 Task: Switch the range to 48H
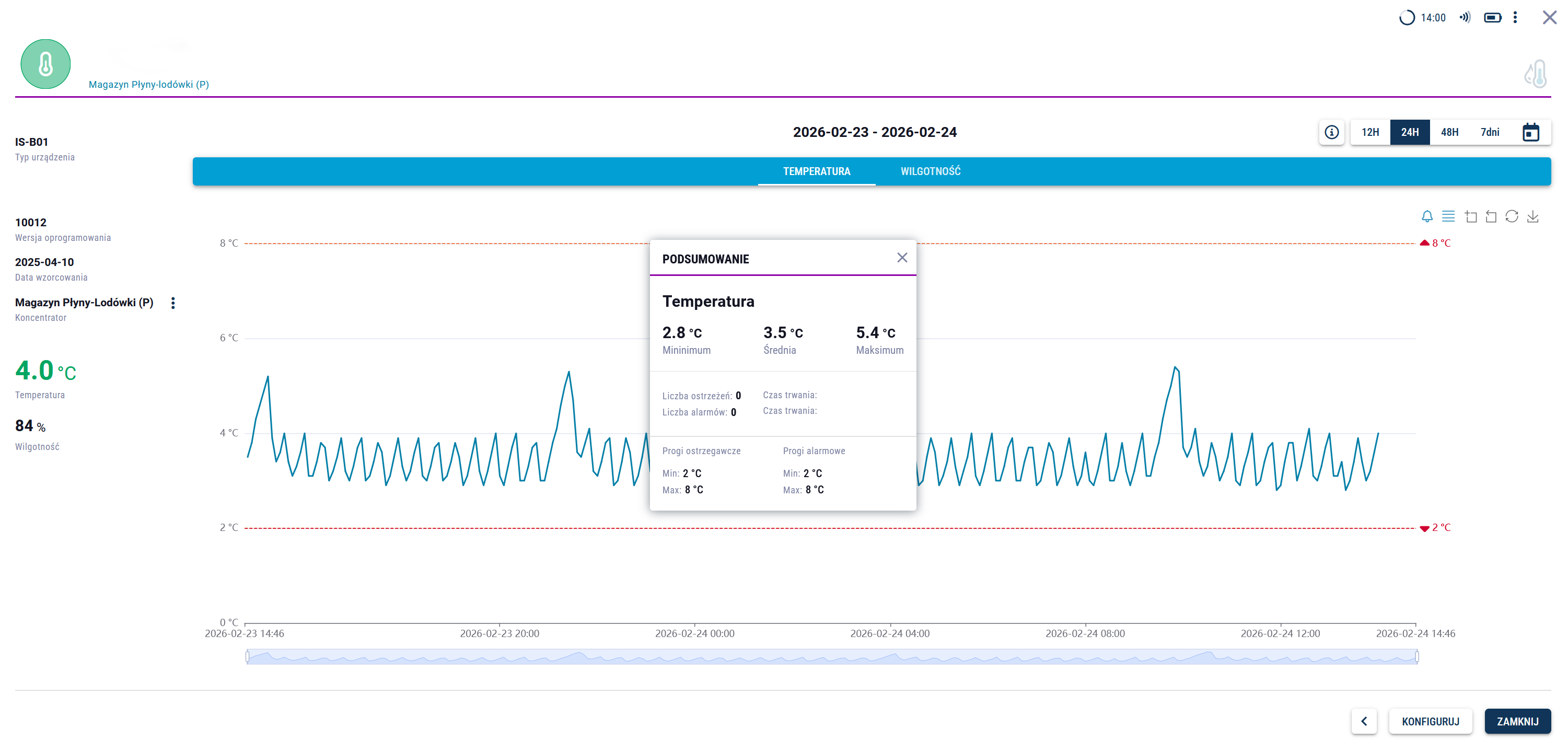coord(1449,132)
